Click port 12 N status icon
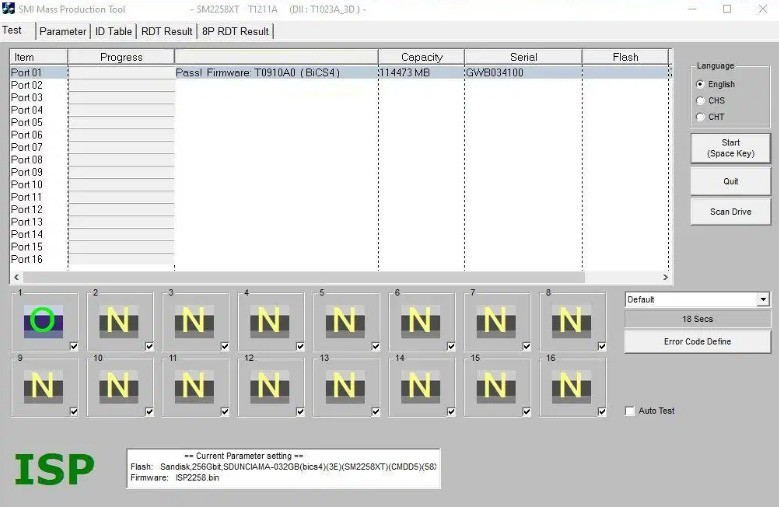This screenshot has height=507, width=779. (x=270, y=387)
